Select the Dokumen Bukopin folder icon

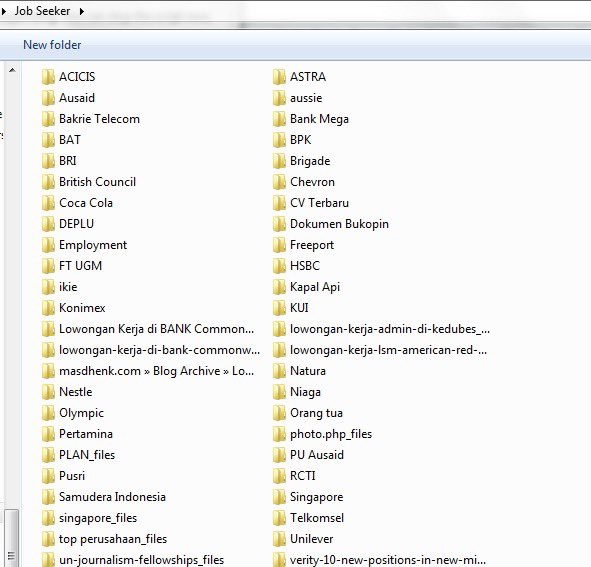point(279,224)
